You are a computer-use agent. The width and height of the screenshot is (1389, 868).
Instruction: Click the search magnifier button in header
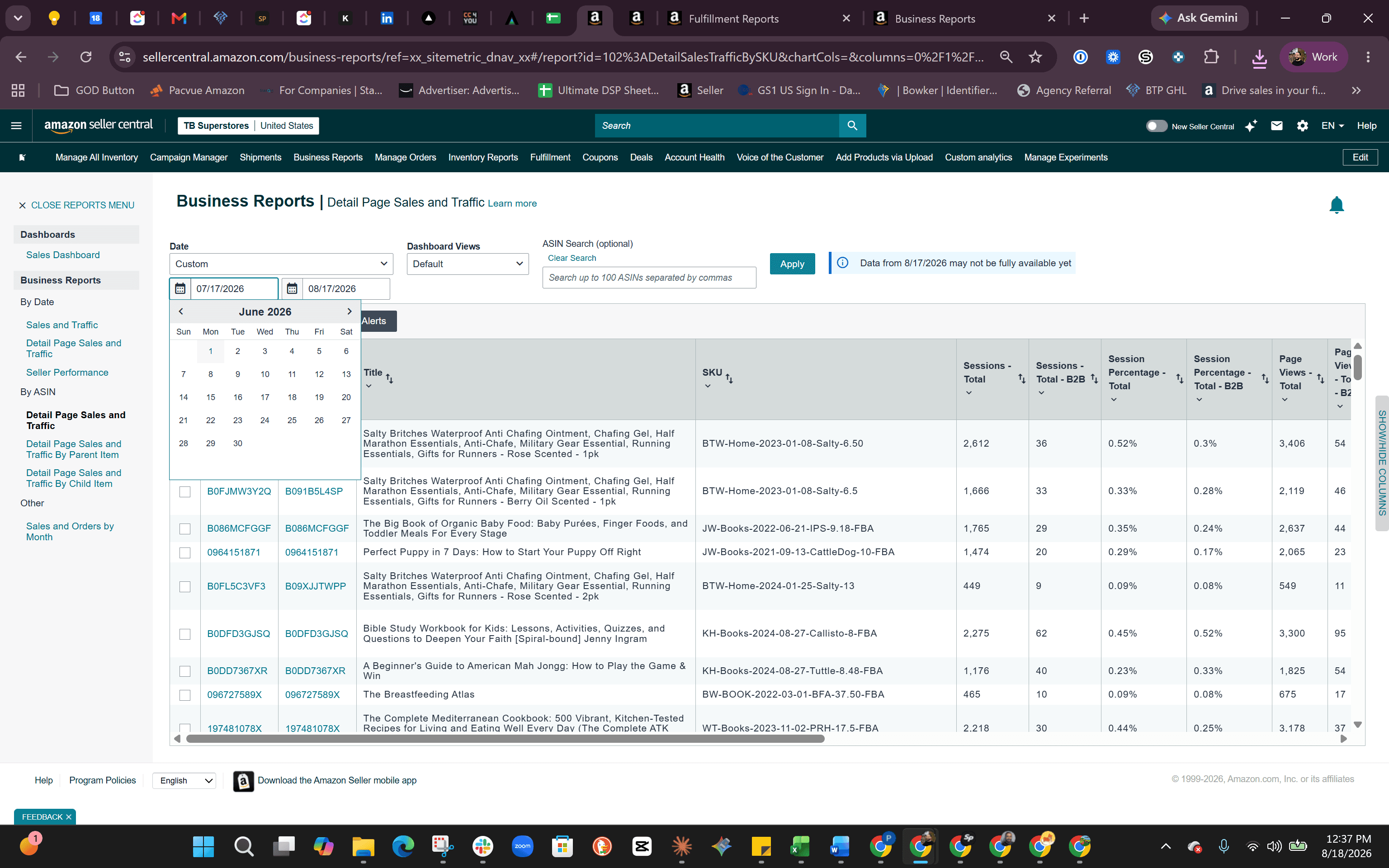pyautogui.click(x=852, y=126)
